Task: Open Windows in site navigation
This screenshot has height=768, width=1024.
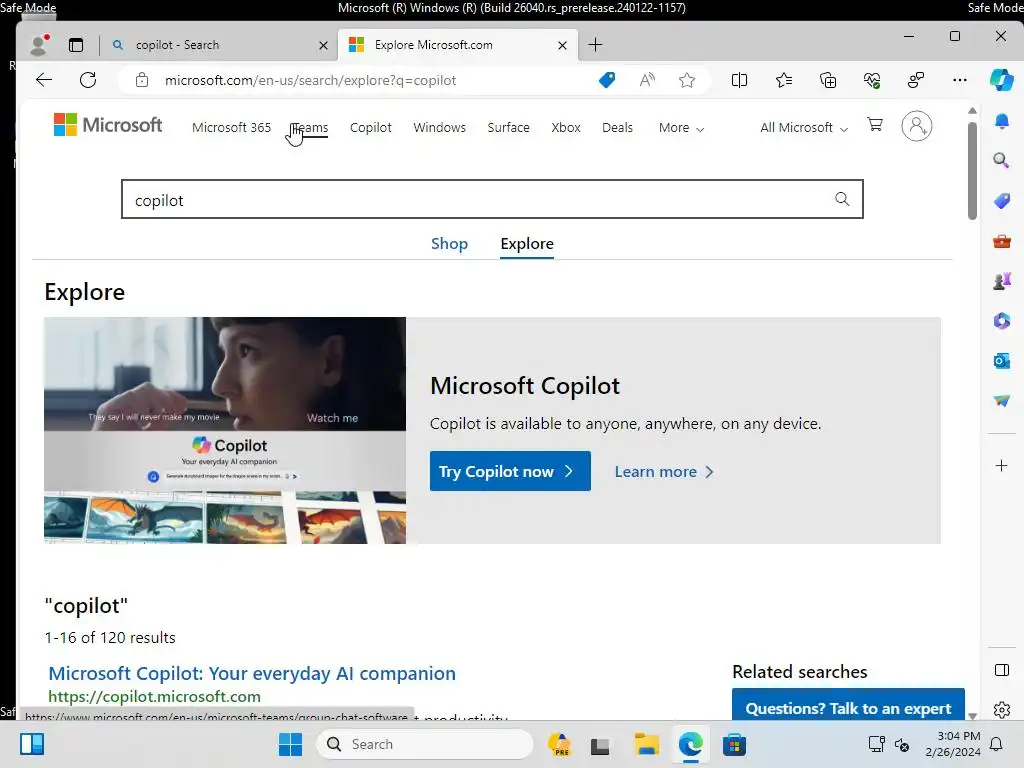Action: click(440, 127)
